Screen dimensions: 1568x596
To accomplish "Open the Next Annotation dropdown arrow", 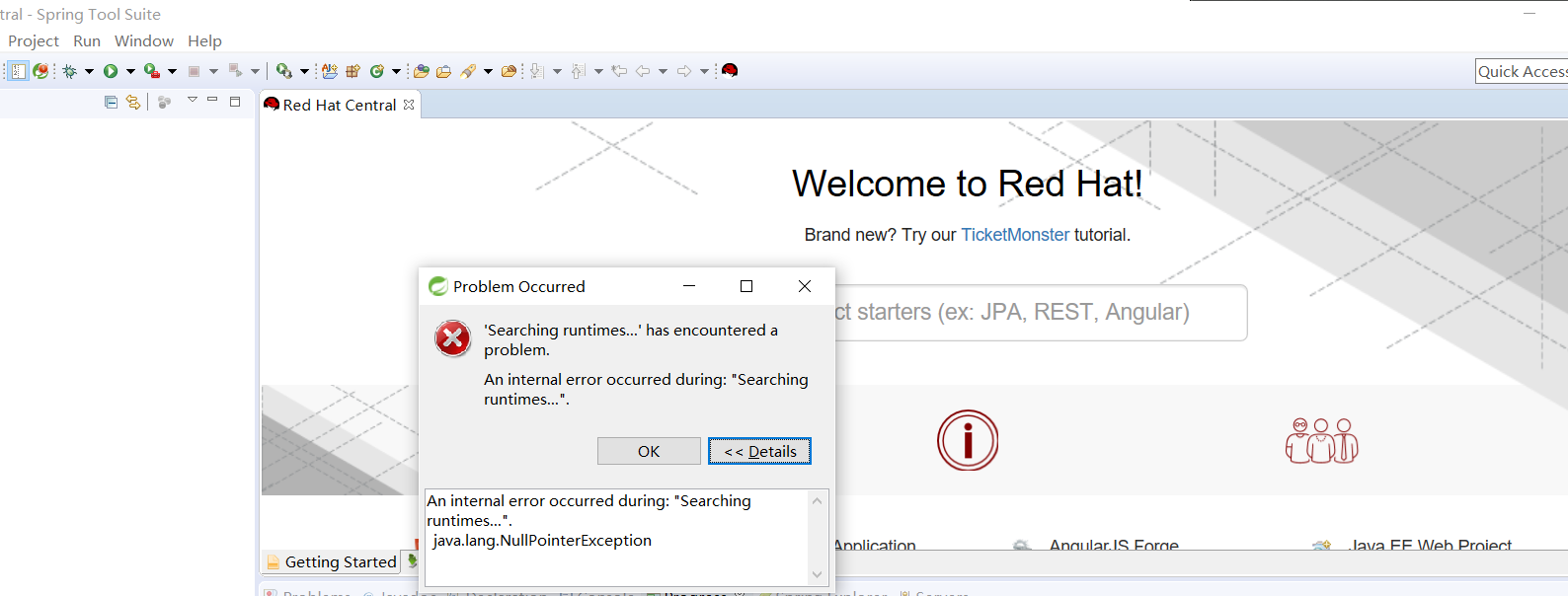I will click(557, 71).
